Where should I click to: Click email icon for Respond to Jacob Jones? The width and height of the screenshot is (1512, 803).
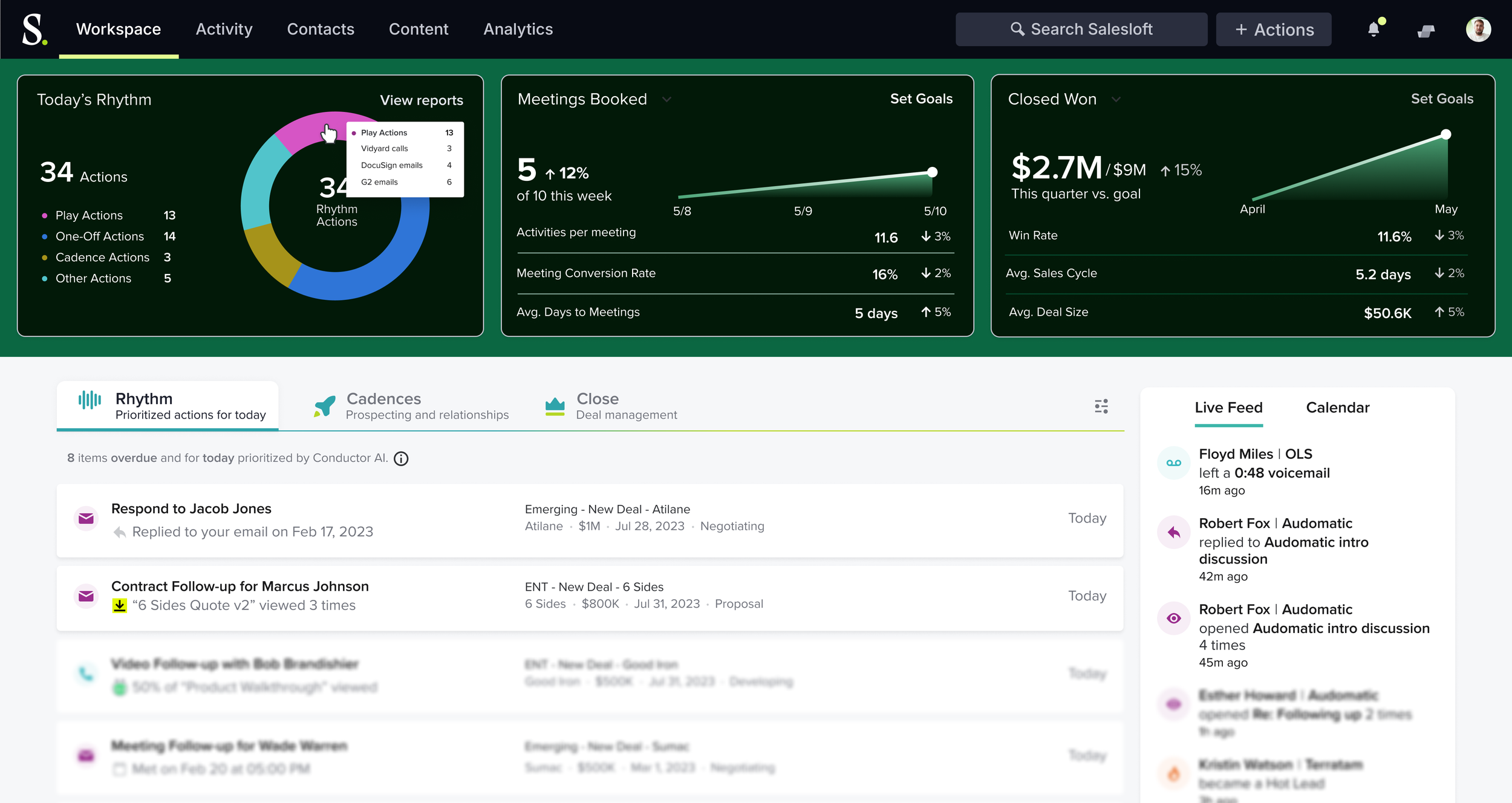[86, 519]
